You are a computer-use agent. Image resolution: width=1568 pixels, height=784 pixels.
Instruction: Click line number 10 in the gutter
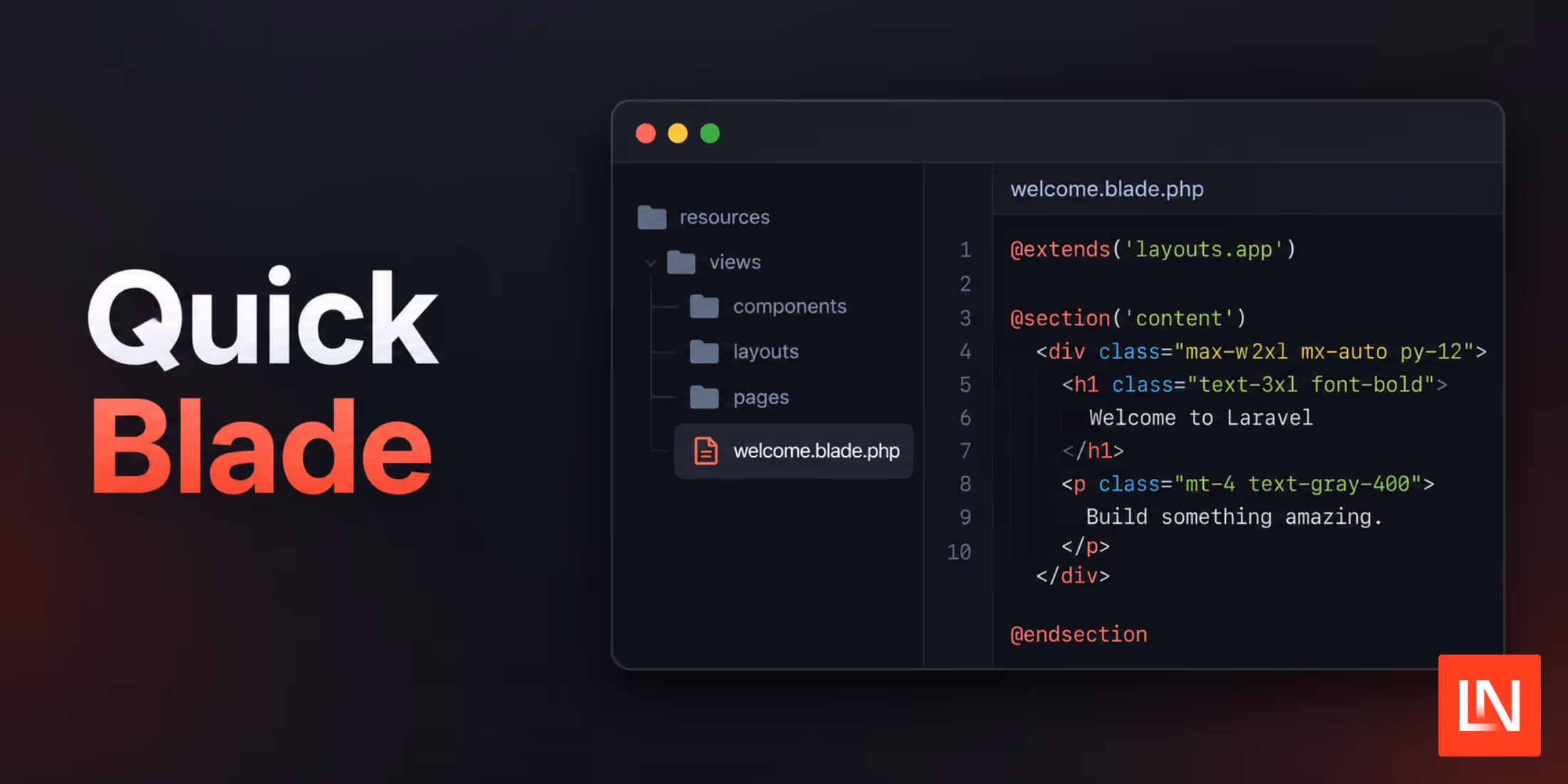959,552
